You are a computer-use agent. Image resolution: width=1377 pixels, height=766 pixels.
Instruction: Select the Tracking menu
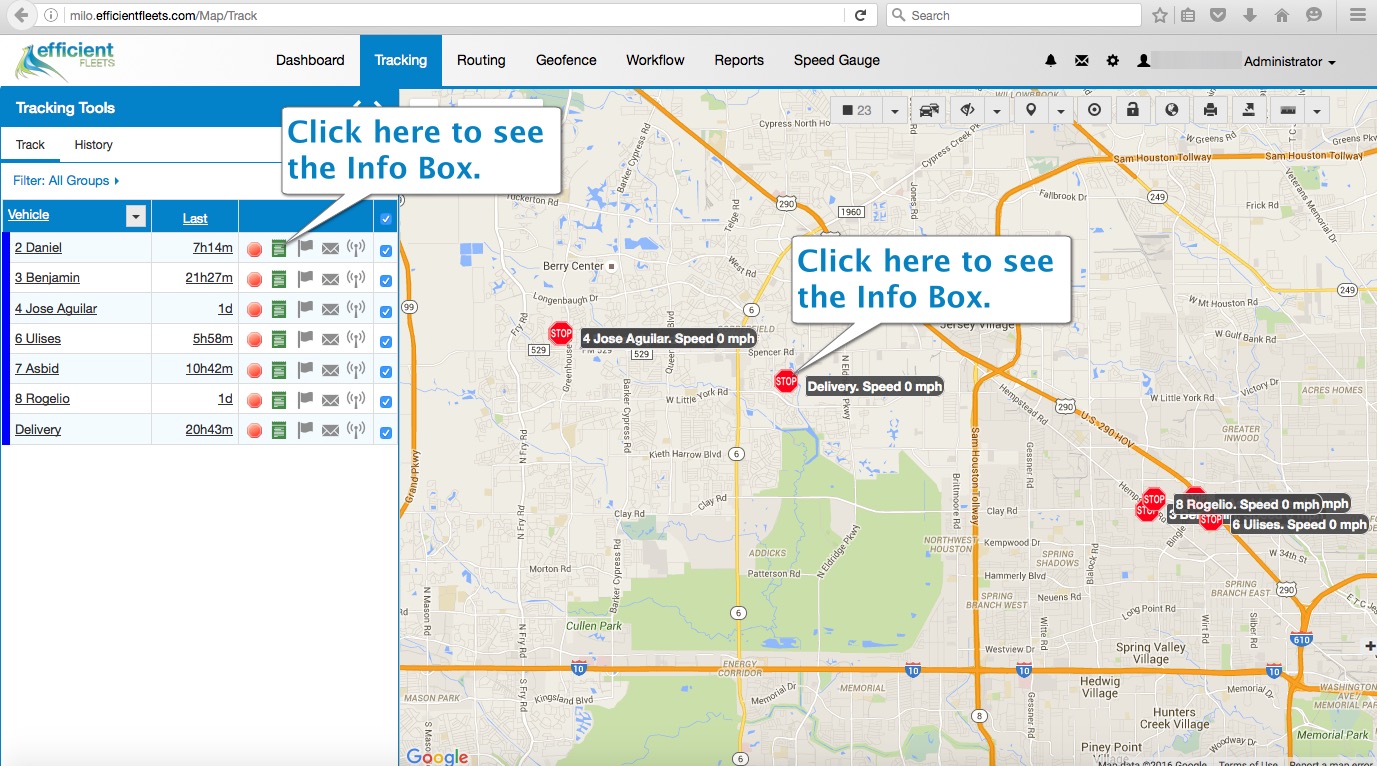(x=401, y=60)
